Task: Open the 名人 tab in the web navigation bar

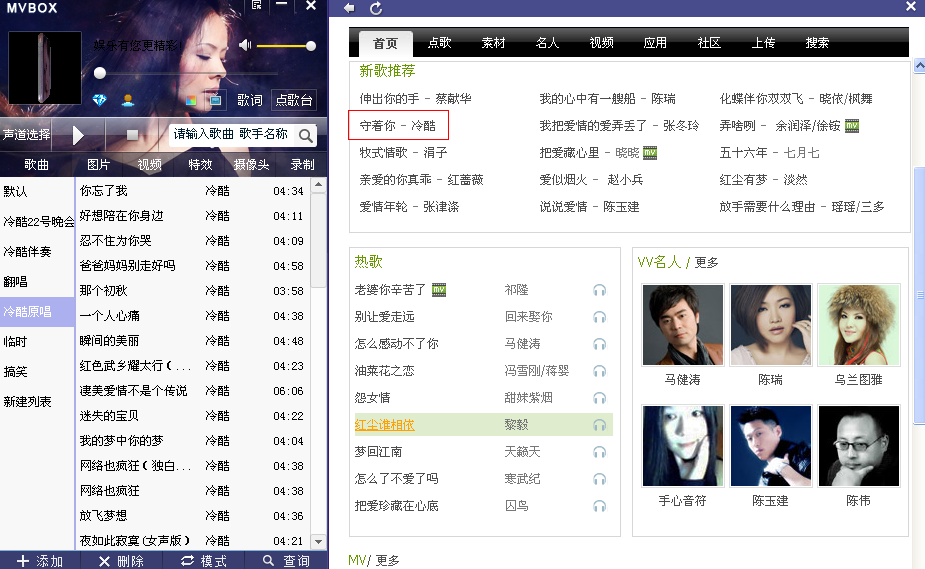Action: click(547, 43)
